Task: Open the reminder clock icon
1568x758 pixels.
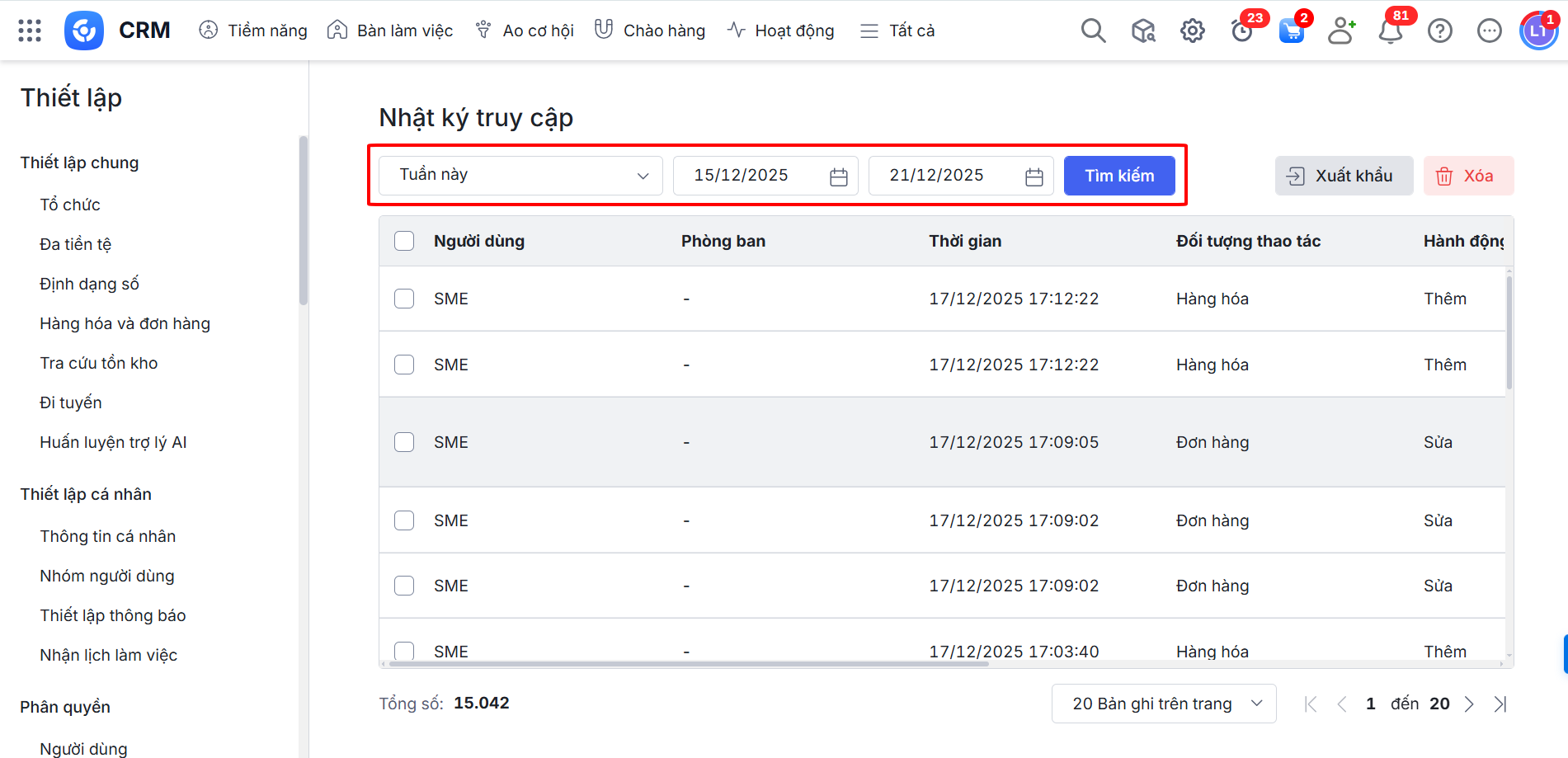Action: pyautogui.click(x=1241, y=31)
